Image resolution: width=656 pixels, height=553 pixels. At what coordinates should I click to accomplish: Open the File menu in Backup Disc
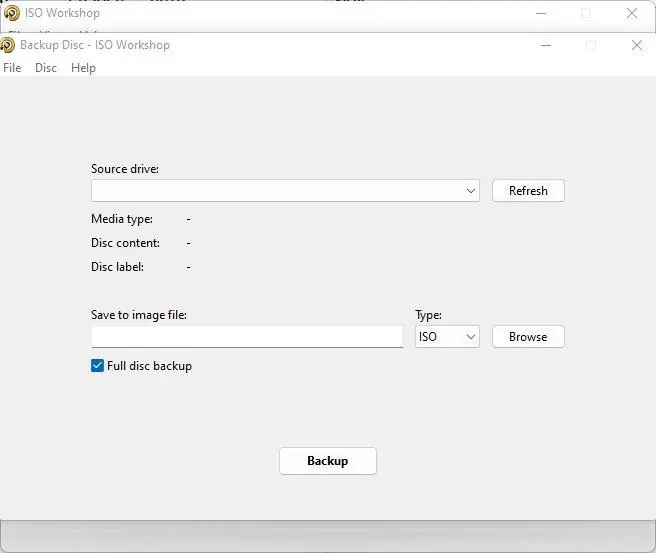tap(12, 68)
